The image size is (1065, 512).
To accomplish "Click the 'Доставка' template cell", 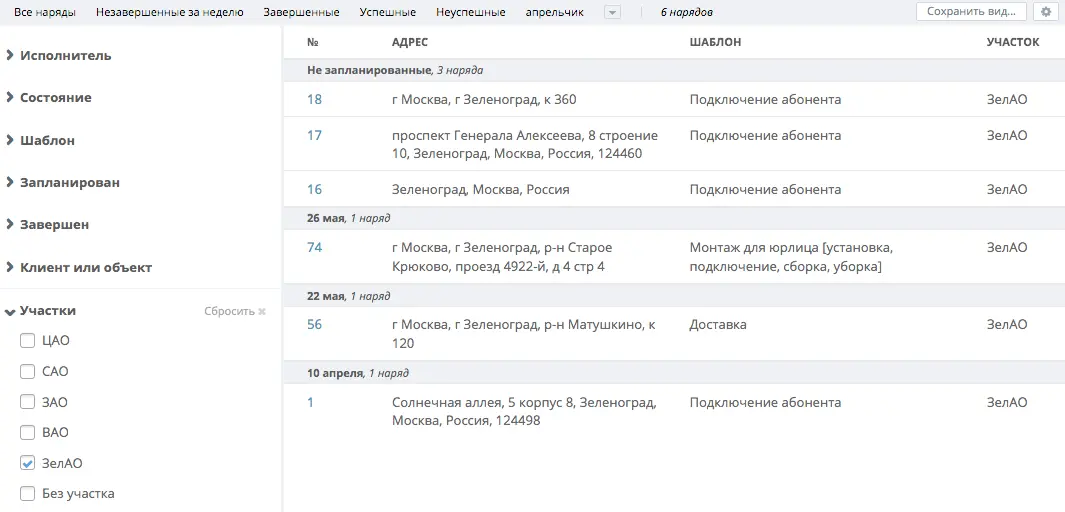I will coord(718,325).
